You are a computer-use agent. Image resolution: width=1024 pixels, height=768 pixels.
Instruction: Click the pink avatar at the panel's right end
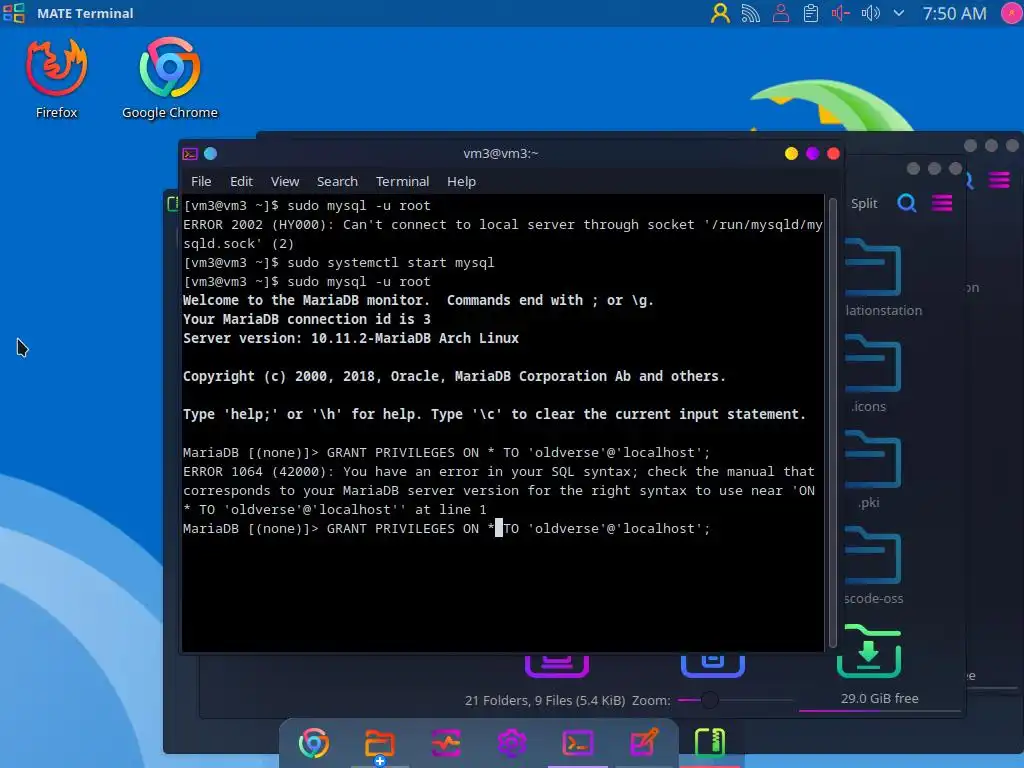pyautogui.click(x=1012, y=13)
